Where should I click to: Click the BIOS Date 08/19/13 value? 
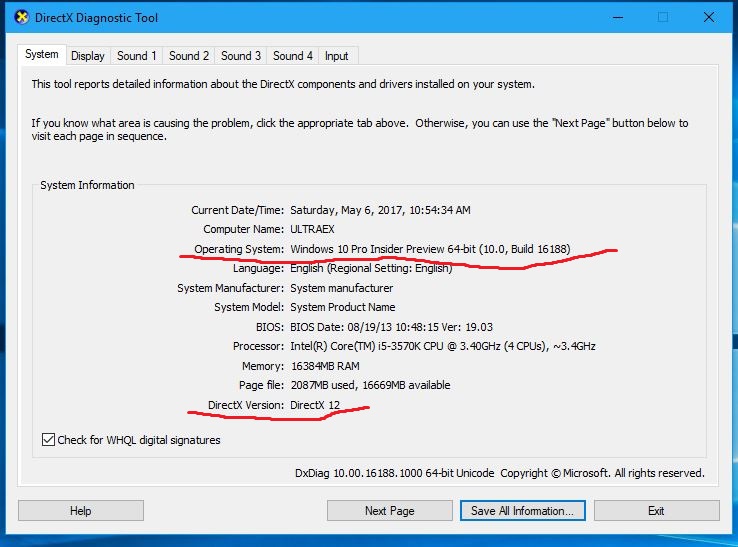coord(392,327)
